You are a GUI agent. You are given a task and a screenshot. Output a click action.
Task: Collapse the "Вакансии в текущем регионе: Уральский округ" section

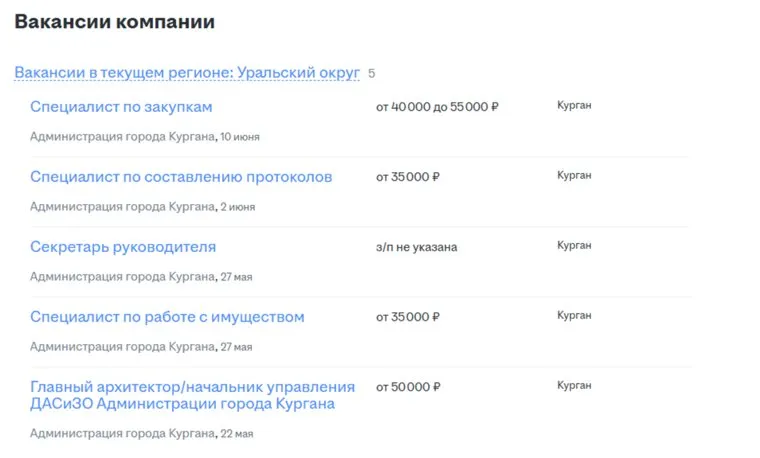(187, 73)
